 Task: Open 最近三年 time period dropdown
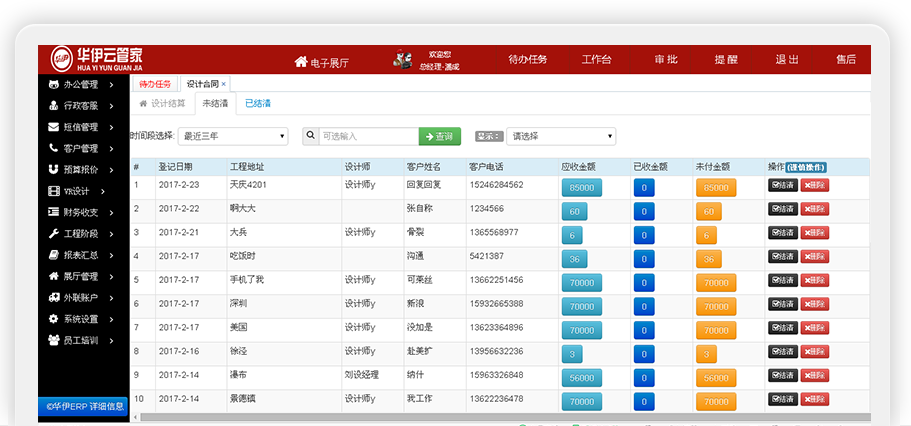(x=233, y=137)
